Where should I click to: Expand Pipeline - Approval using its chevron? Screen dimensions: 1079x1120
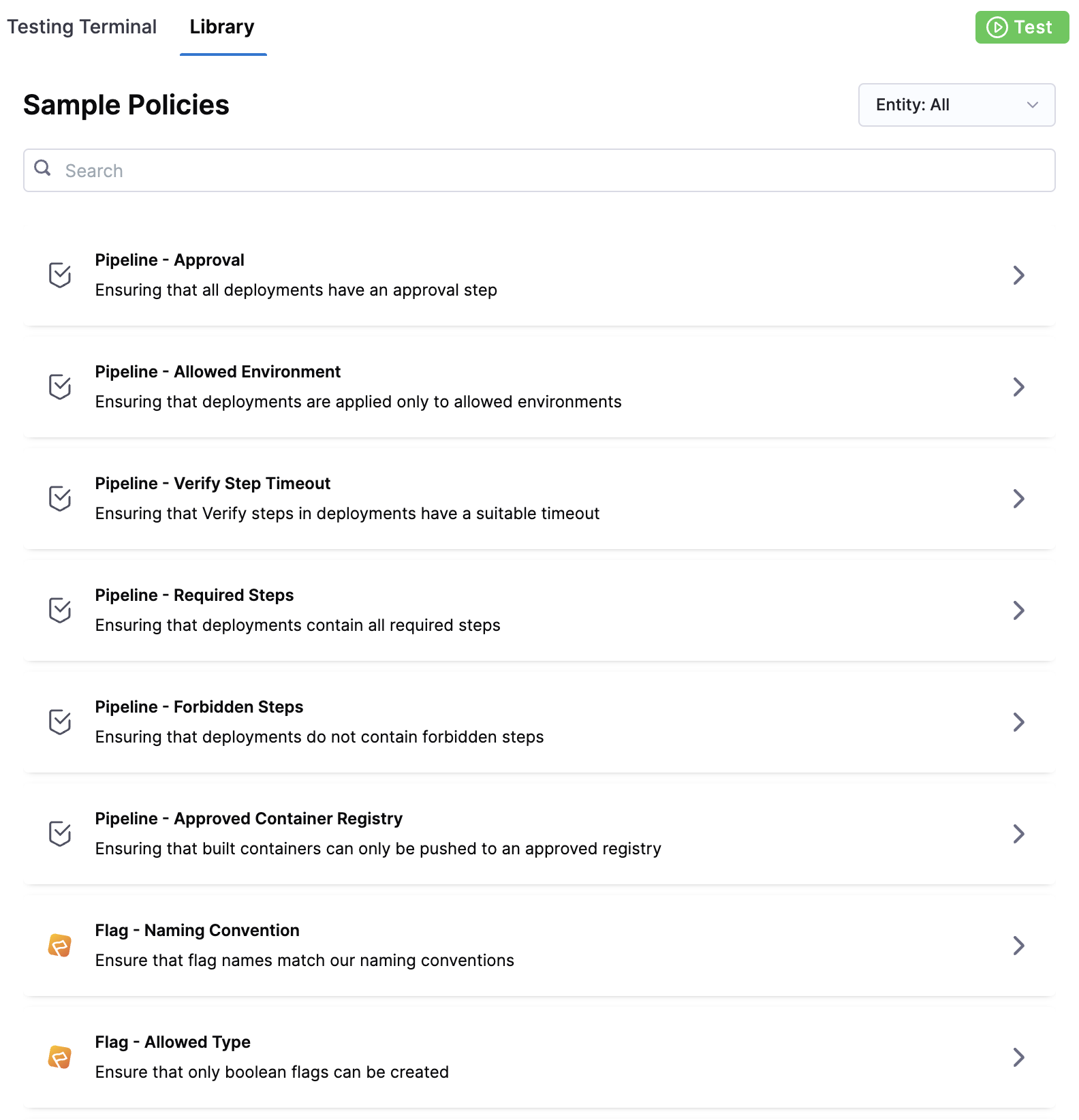click(1018, 275)
